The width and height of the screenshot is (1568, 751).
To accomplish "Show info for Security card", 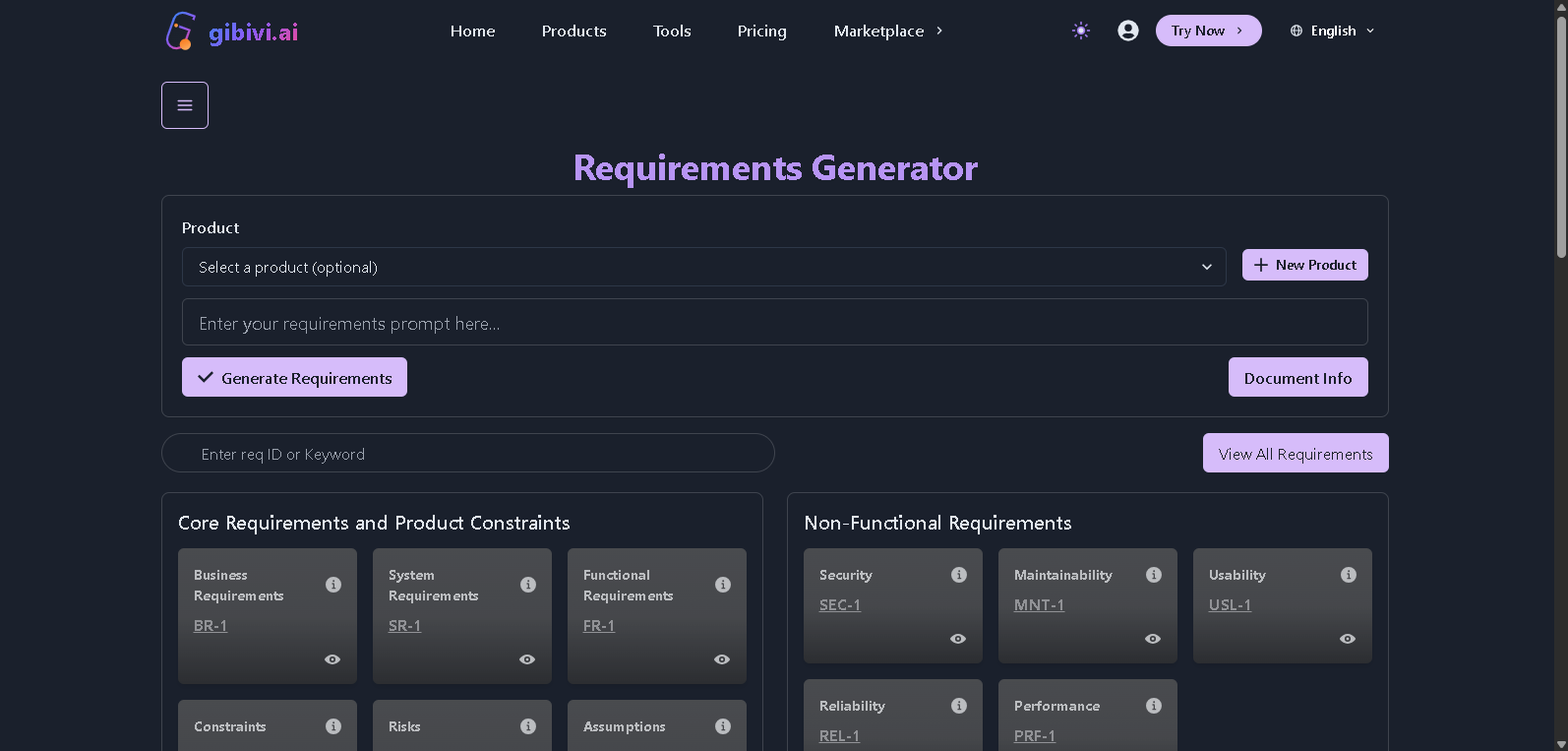I will (x=959, y=575).
